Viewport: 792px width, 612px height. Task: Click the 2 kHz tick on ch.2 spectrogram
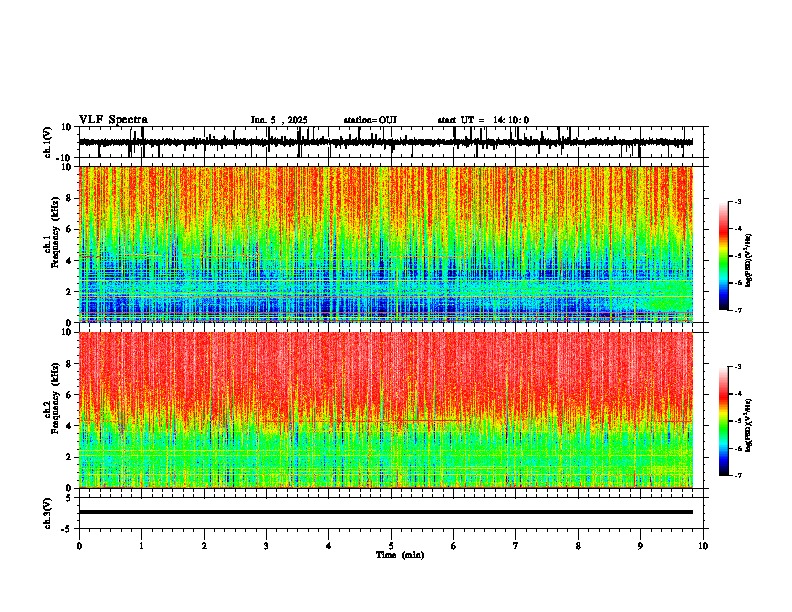(x=70, y=457)
